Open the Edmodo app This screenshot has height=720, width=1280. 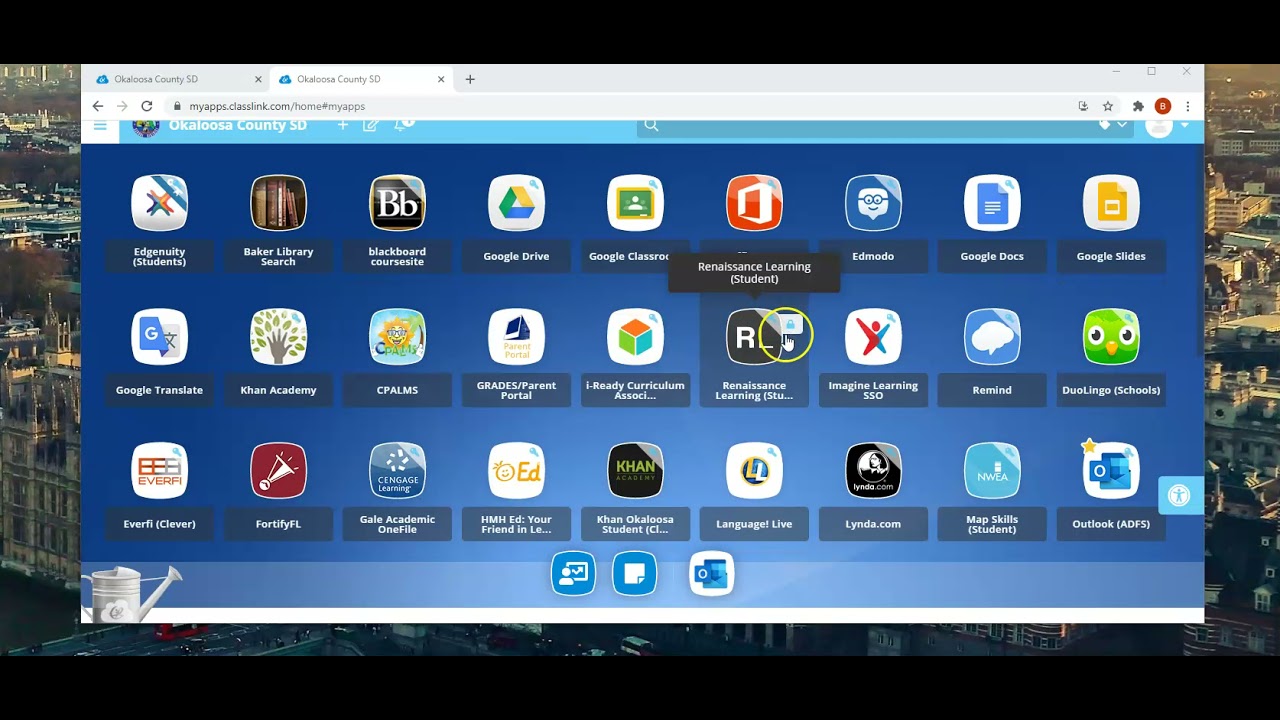[873, 203]
